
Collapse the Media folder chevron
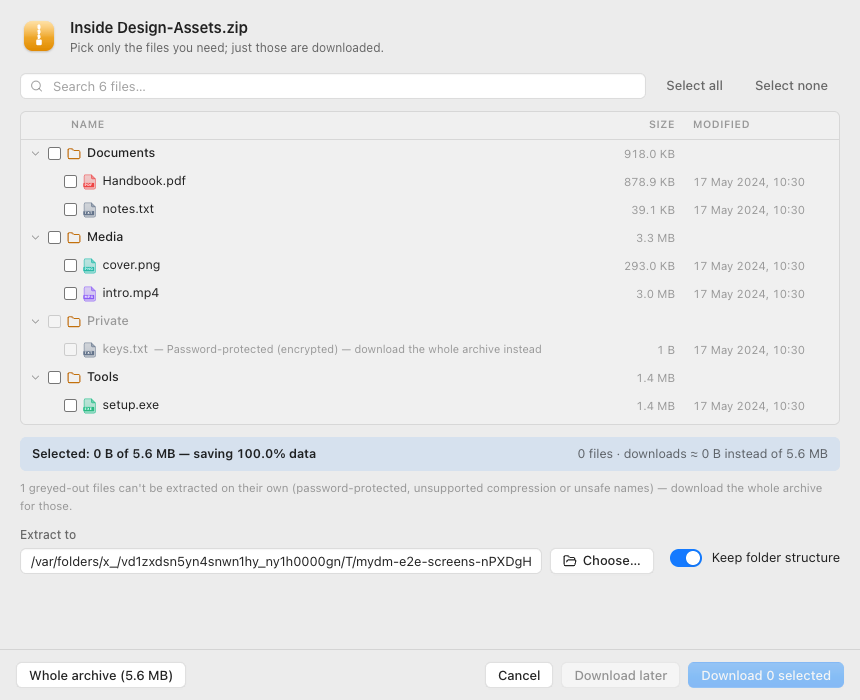pyautogui.click(x=36, y=238)
